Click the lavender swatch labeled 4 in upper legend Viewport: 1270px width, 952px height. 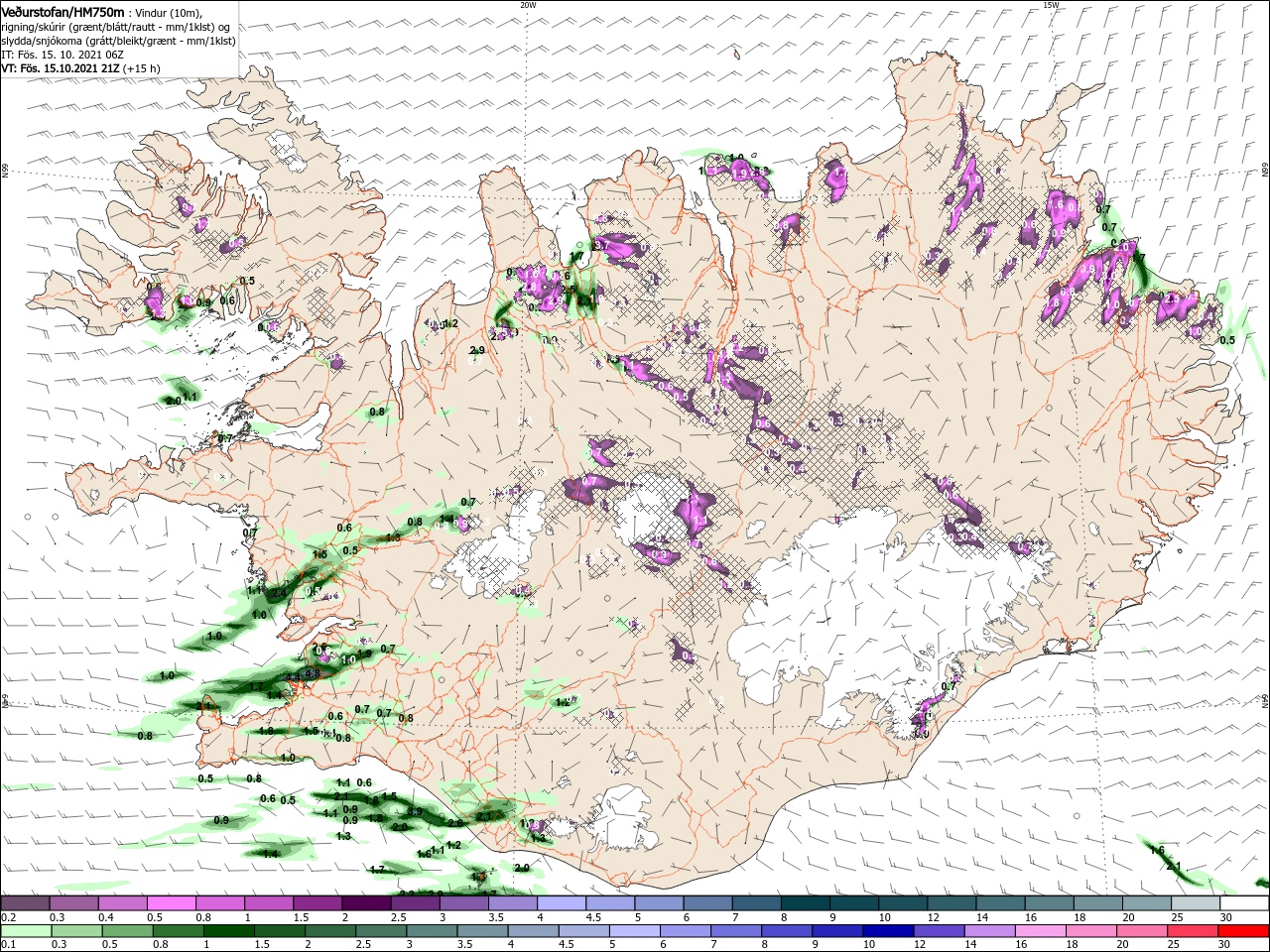(x=562, y=903)
